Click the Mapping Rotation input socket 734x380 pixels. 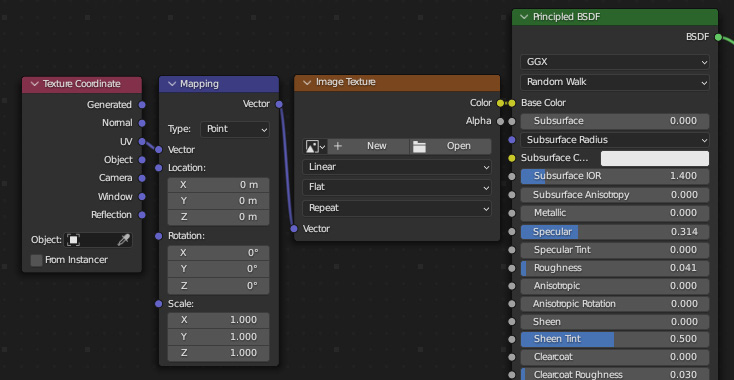click(x=159, y=236)
